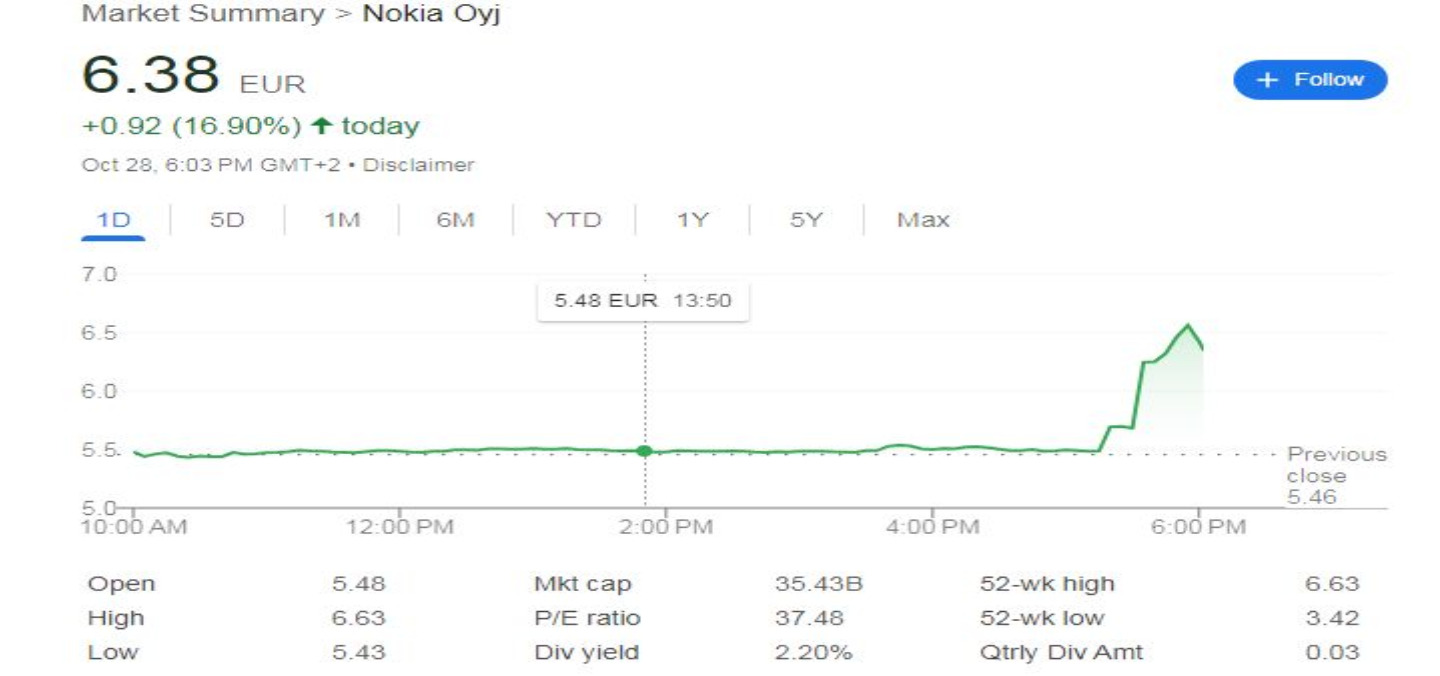Click the green data point on the chart
Image resolution: width=1440 pixels, height=676 pixels.
click(644, 451)
